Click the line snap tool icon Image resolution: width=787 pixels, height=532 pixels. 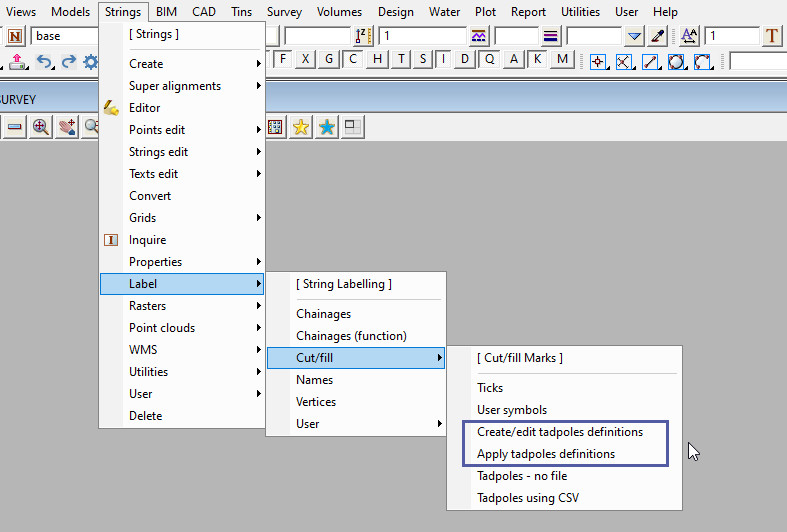coord(650,61)
